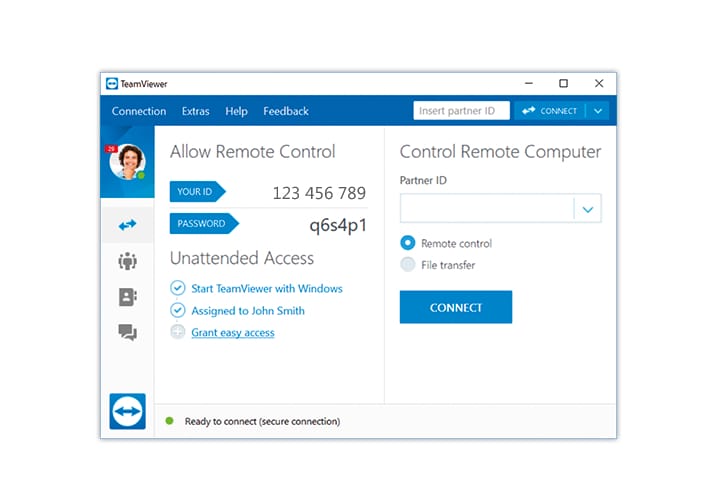Screen dimensions: 703x492
Task: Click the user profile avatar
Action: (127, 162)
